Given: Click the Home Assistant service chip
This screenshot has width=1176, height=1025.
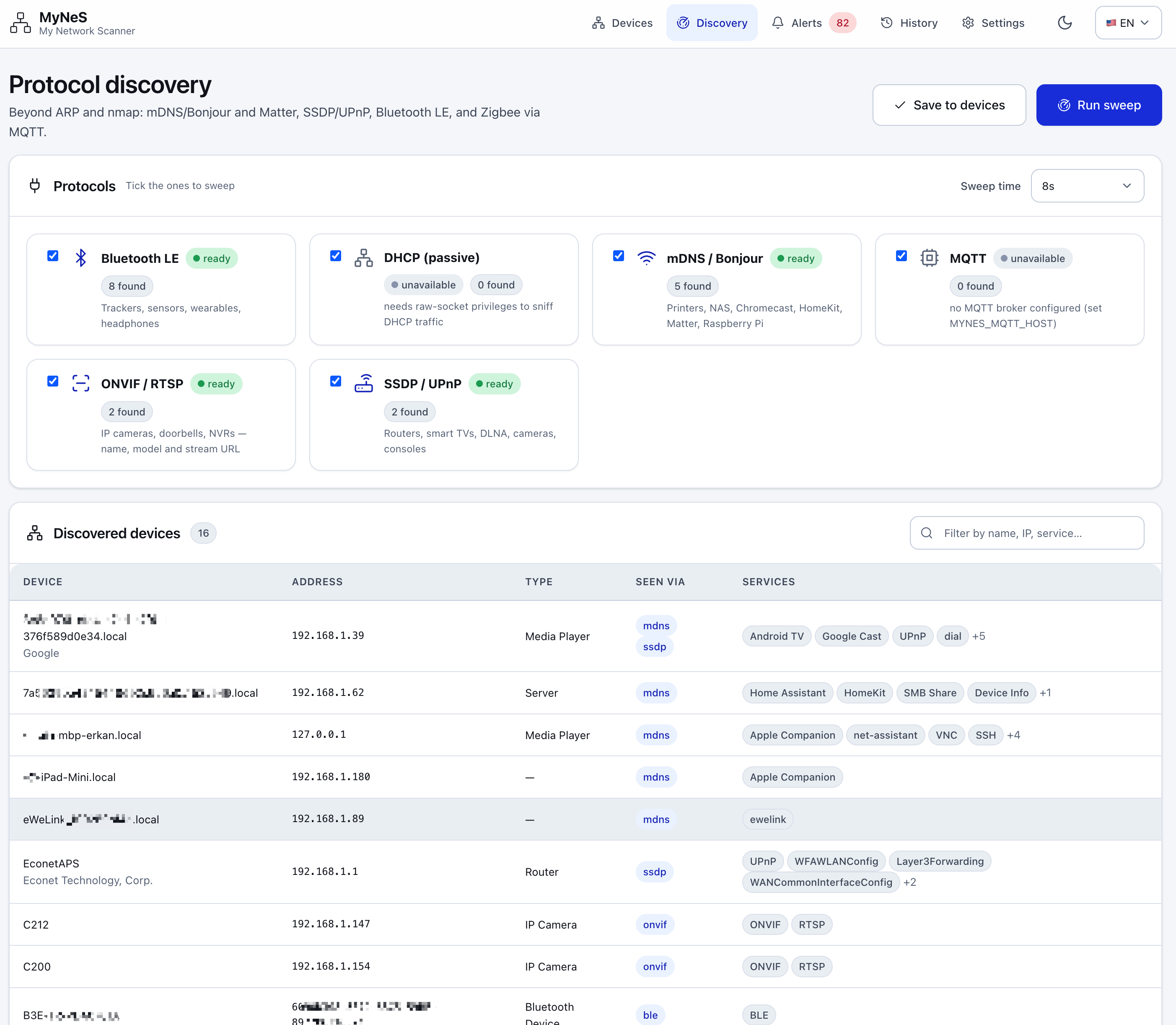Looking at the screenshot, I should coord(787,693).
